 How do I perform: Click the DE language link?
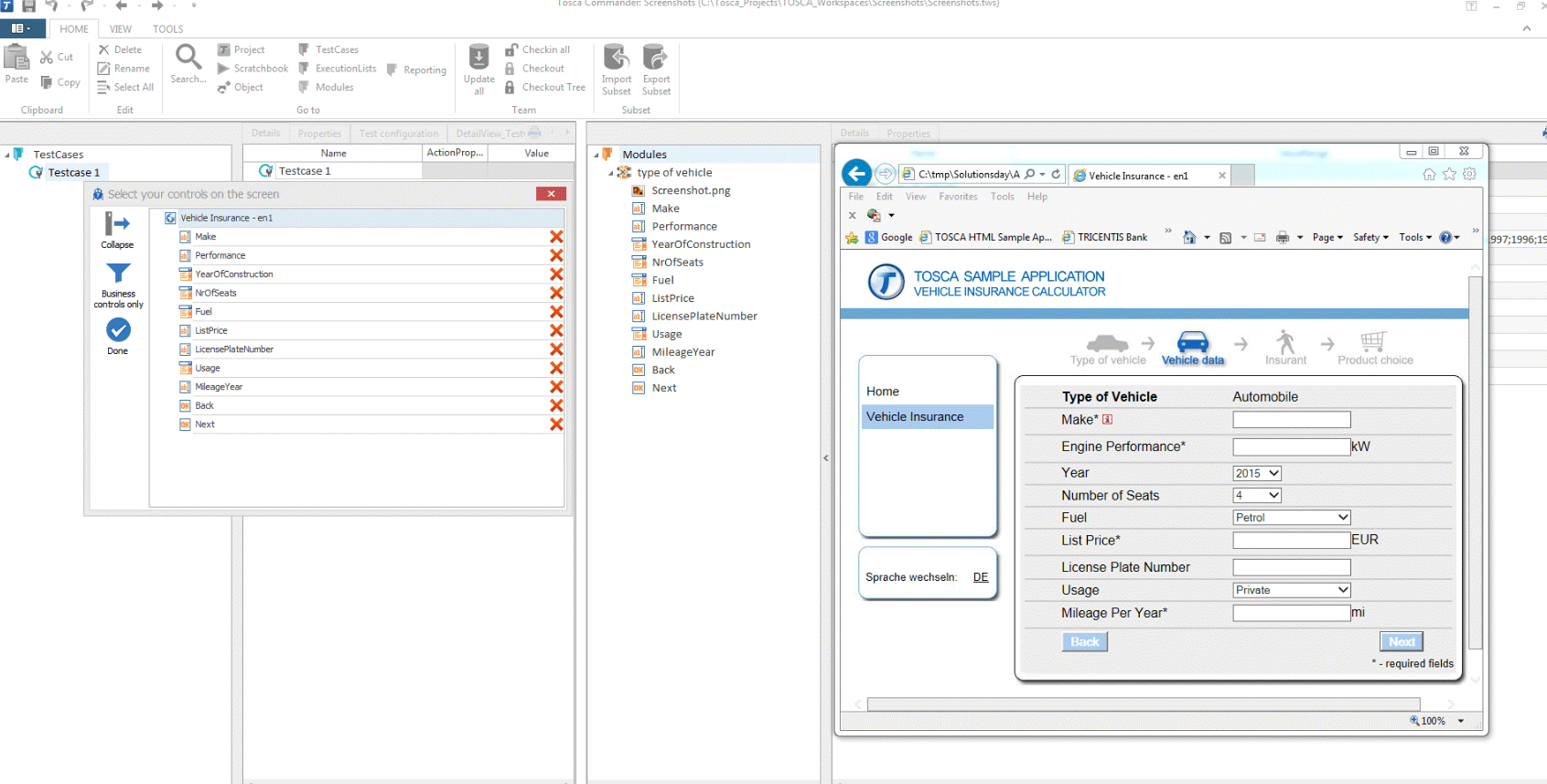pyautogui.click(x=981, y=577)
